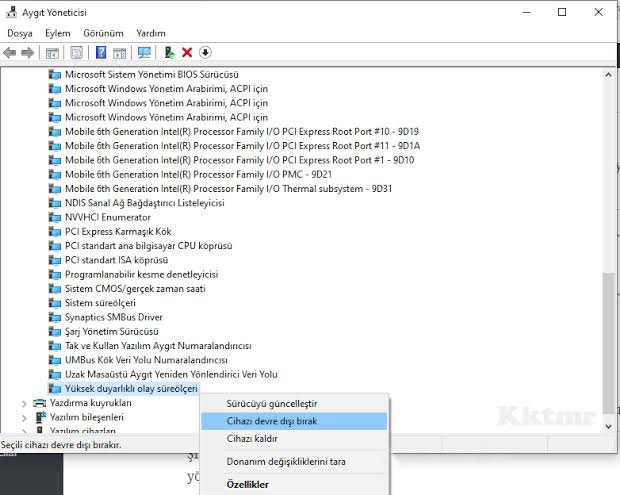
Task: Click icon beside Synaptics SMBus Driver
Action: [x=55, y=317]
